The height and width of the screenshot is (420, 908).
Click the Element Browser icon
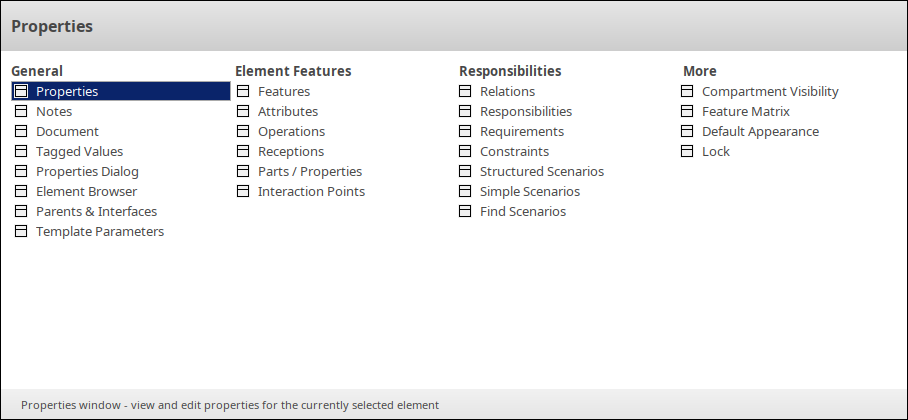(x=20, y=191)
